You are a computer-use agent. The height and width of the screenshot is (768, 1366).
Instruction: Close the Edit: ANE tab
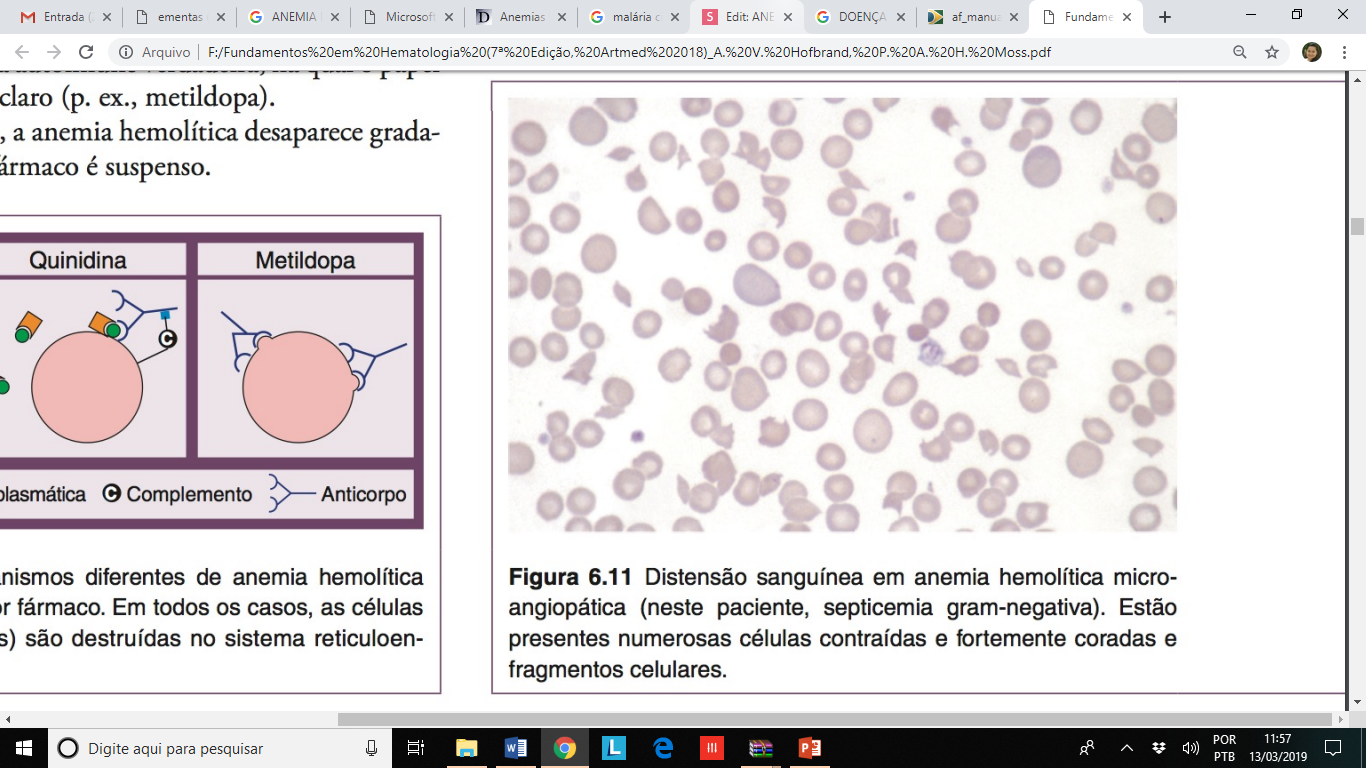pyautogui.click(x=790, y=17)
